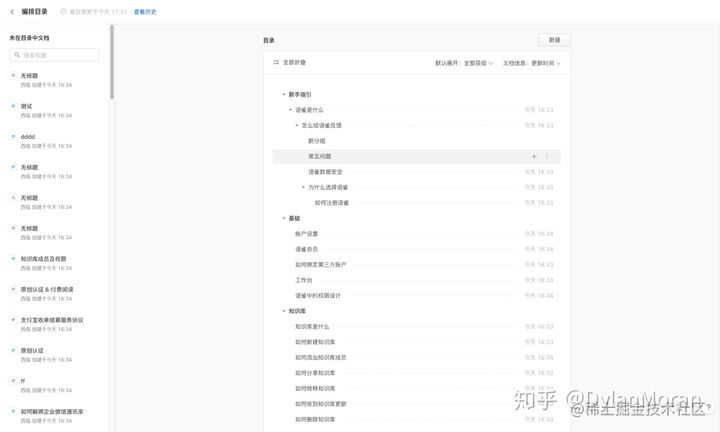
Task: Click the 目录 heading above the tree
Action: [x=269, y=40]
